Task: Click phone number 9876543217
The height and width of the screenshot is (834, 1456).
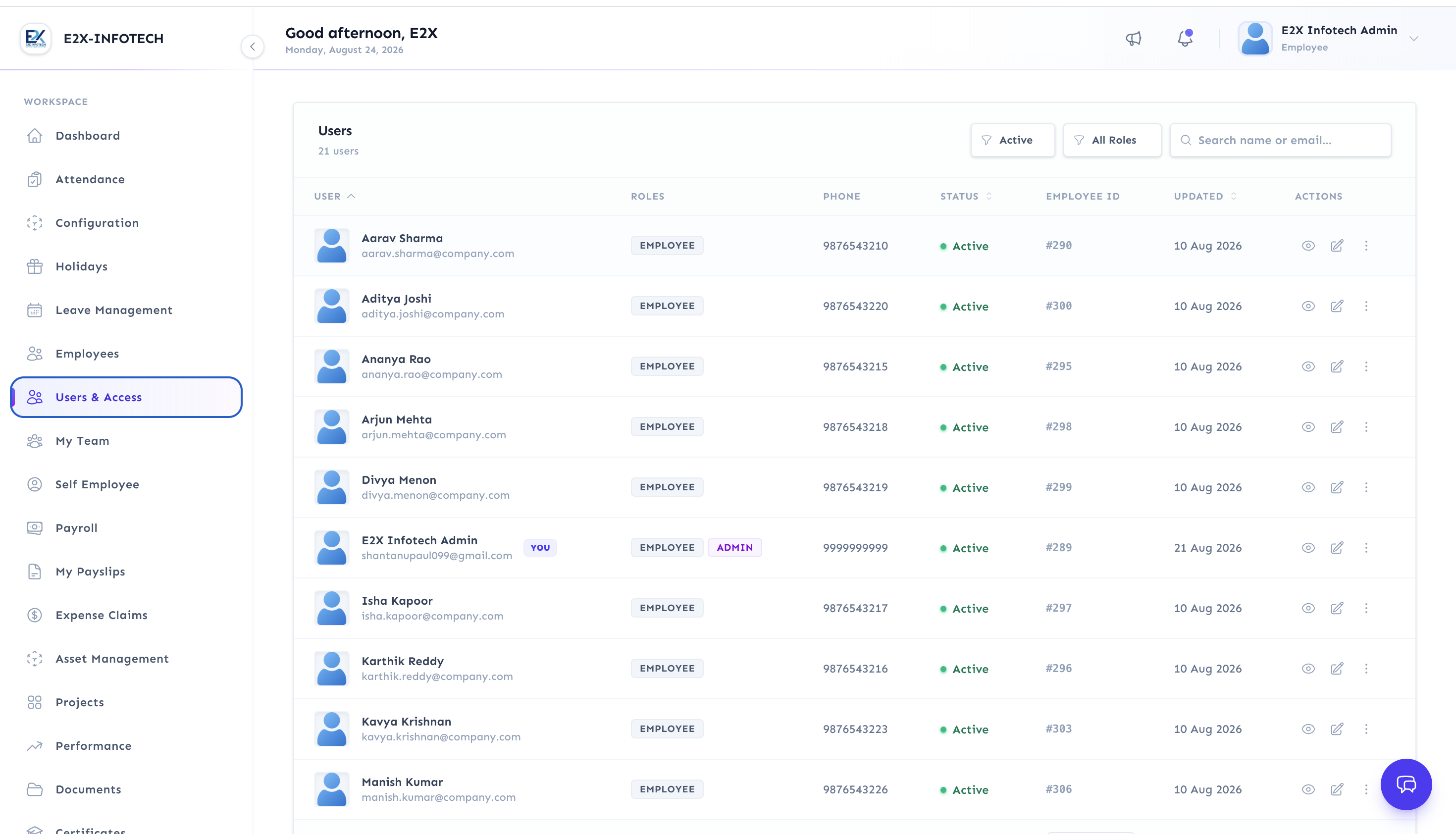Action: [x=855, y=608]
